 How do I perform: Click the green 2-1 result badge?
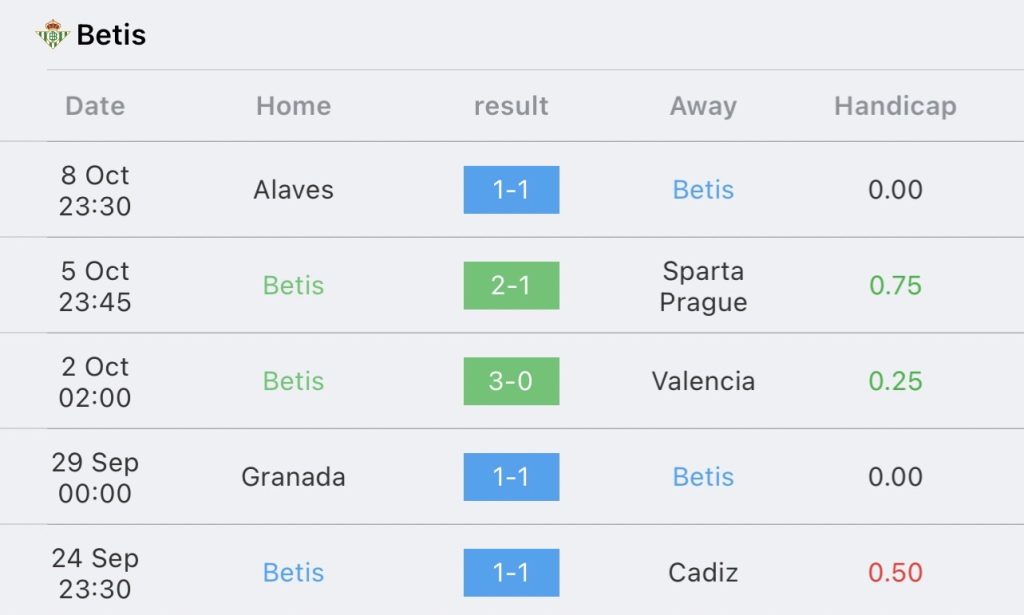tap(511, 285)
